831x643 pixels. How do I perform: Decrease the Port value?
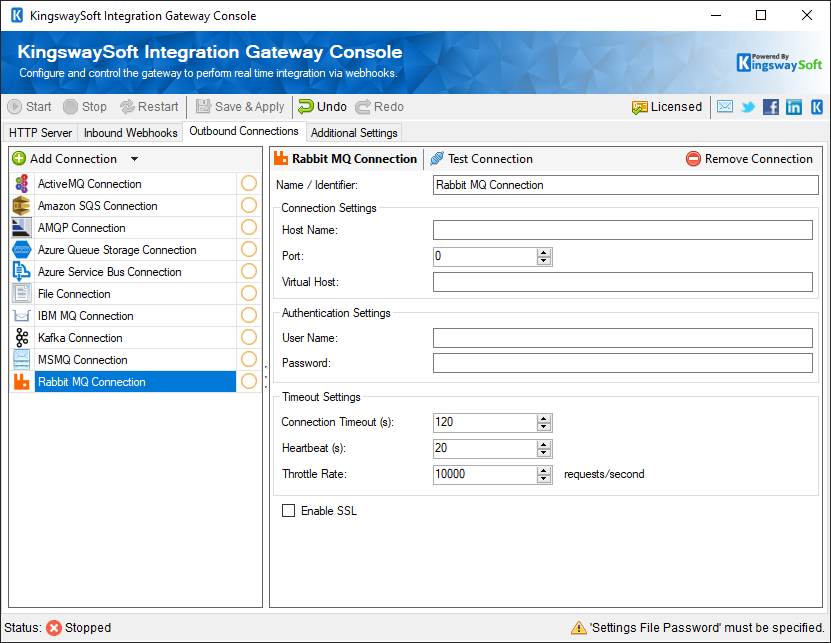pos(544,260)
